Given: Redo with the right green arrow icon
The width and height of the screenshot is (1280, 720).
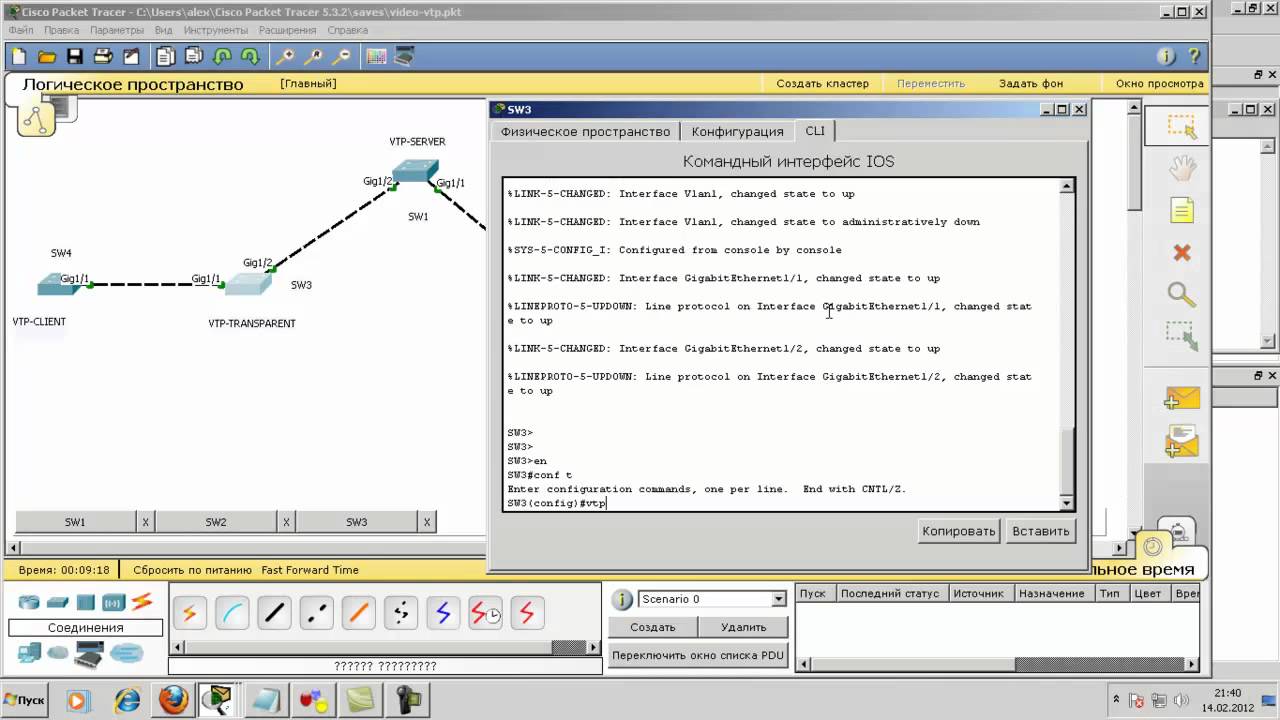Looking at the screenshot, I should click(250, 56).
